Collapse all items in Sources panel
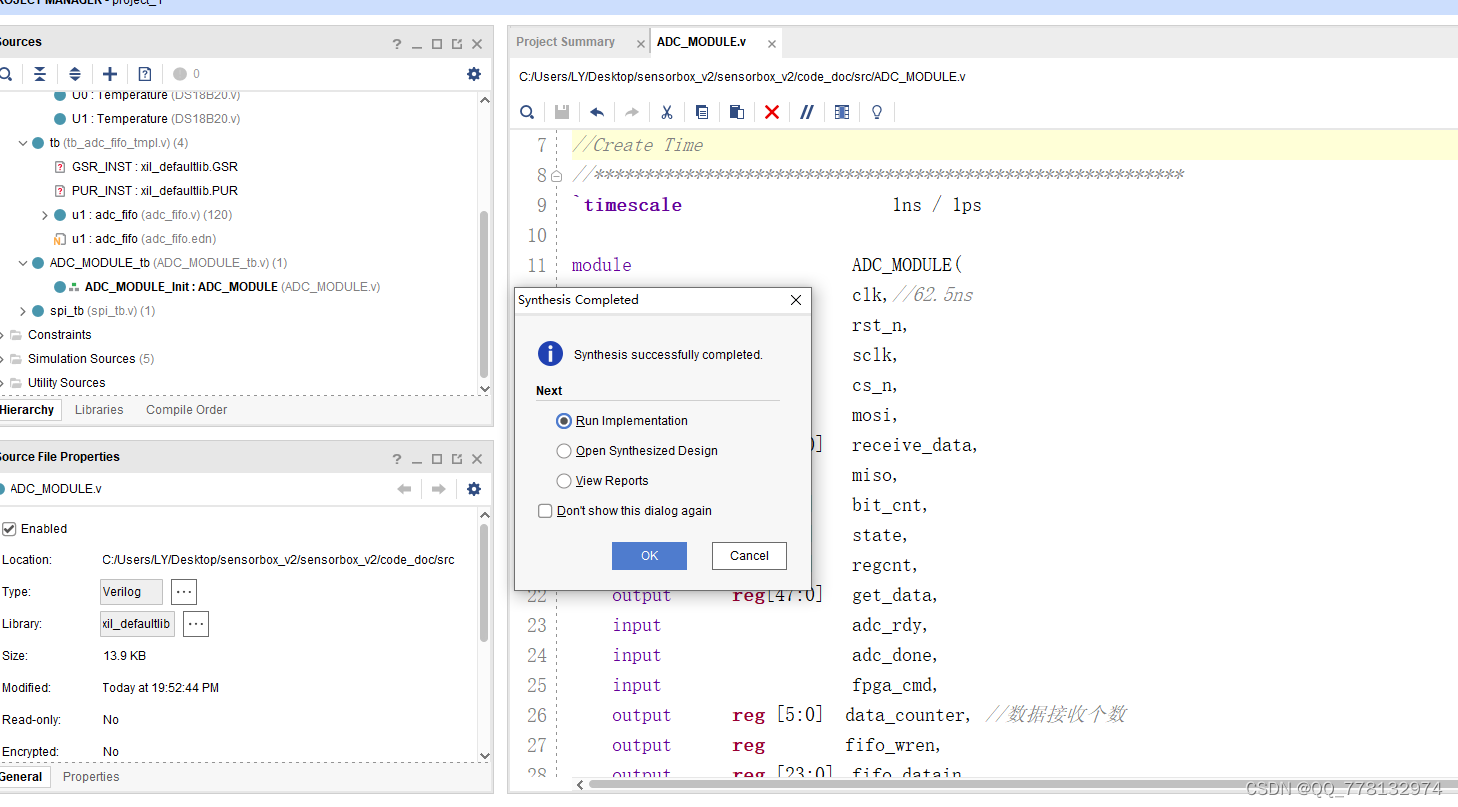1458x807 pixels. (39, 74)
